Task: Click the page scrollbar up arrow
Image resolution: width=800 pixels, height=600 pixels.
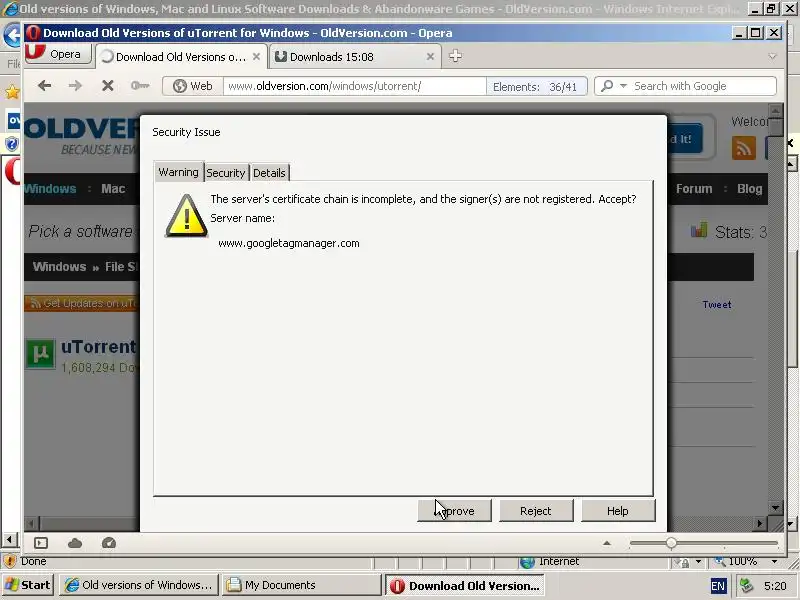Action: (x=776, y=111)
